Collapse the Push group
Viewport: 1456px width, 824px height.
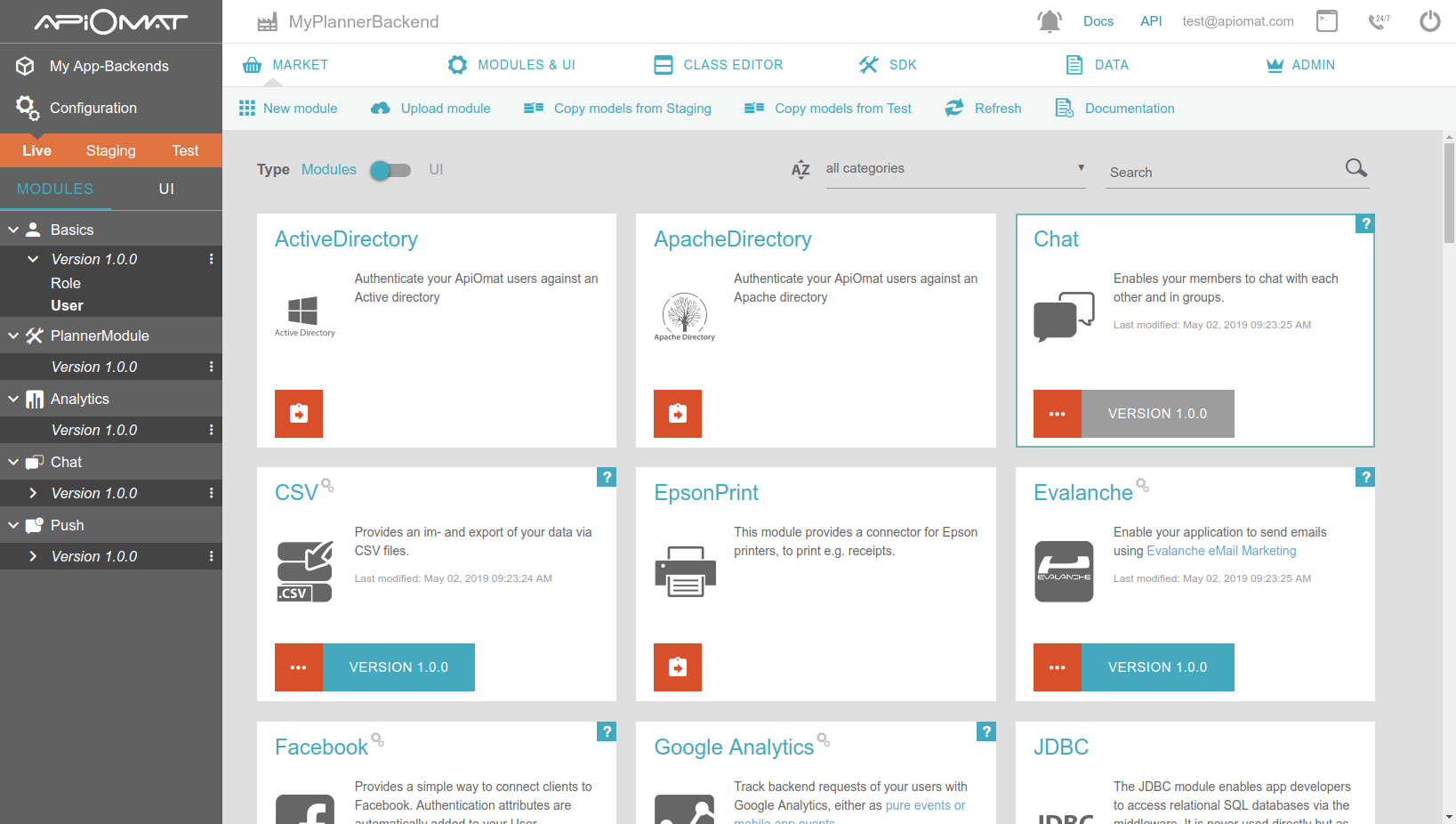13,525
